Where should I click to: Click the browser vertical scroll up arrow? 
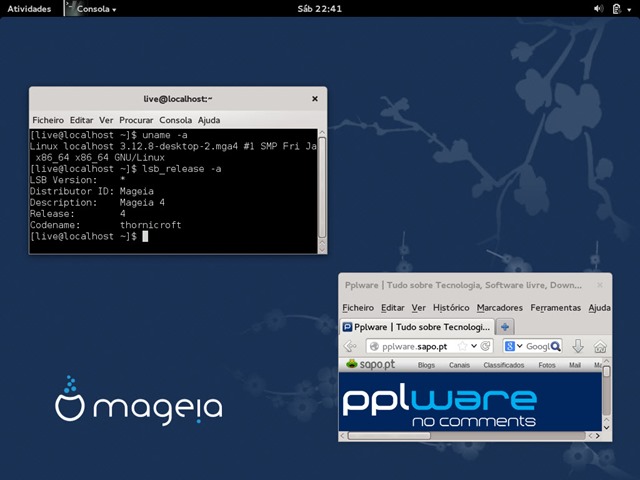(607, 361)
